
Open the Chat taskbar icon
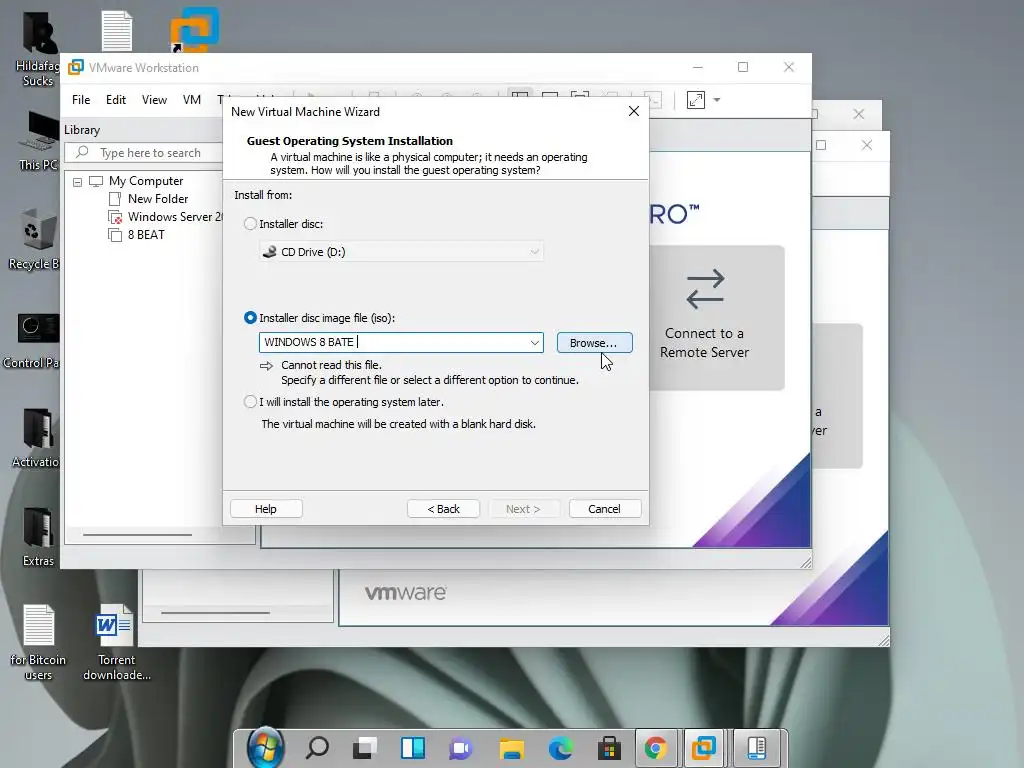[460, 748]
